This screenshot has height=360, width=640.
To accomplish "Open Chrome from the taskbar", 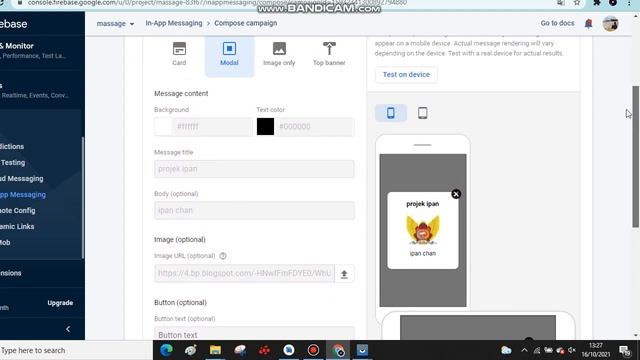I will pos(338,350).
